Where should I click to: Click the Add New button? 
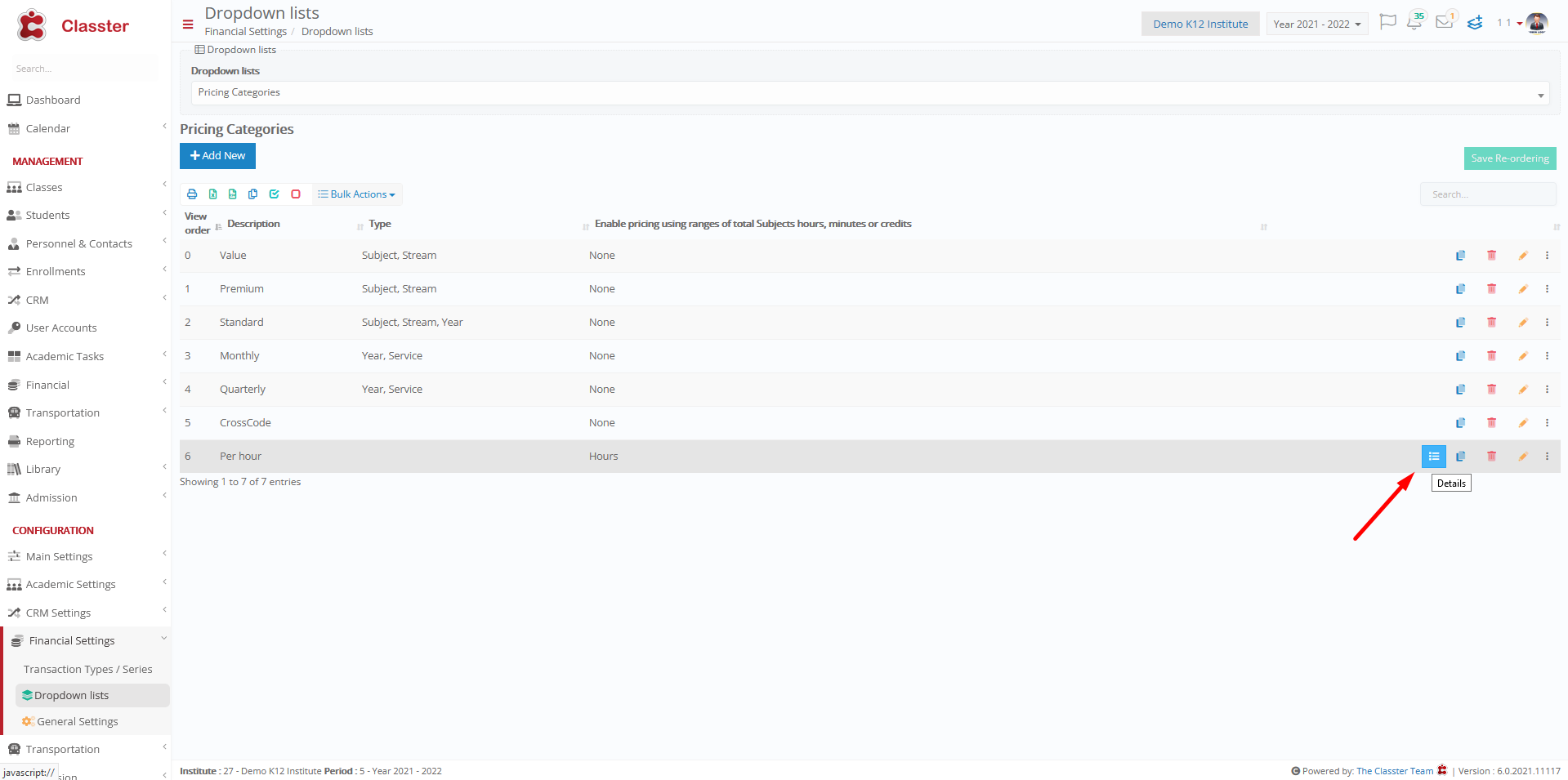click(x=217, y=156)
